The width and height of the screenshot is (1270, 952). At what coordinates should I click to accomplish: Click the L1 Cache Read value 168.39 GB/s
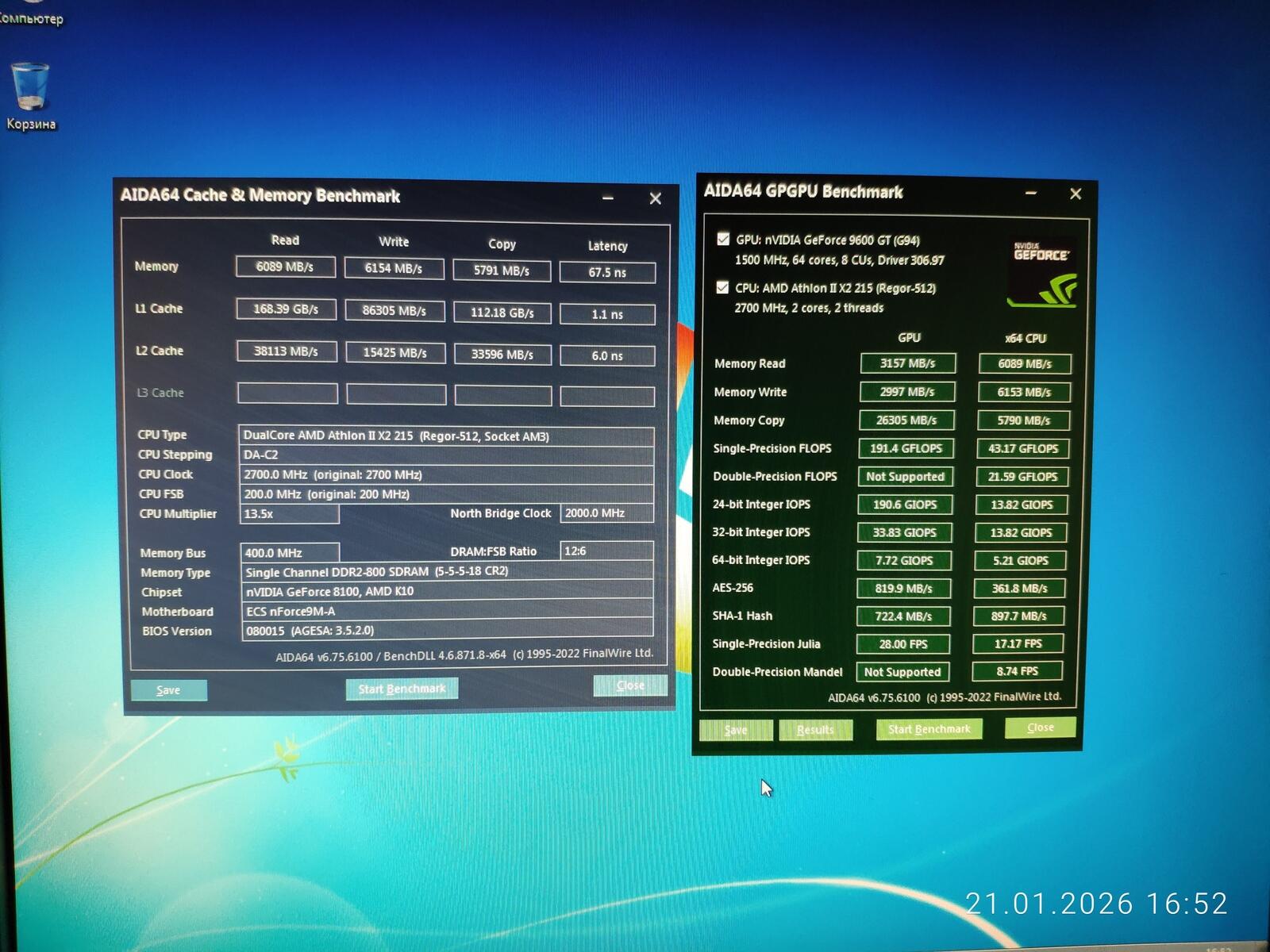[286, 309]
